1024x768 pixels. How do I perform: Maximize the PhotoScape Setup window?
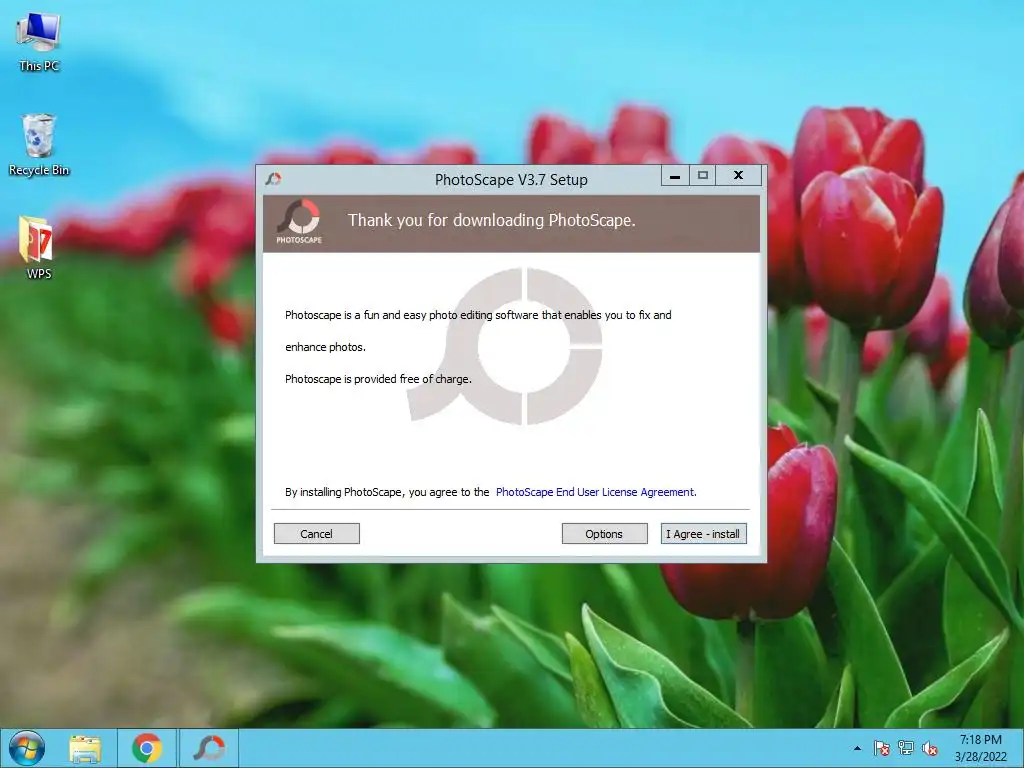[x=703, y=176]
